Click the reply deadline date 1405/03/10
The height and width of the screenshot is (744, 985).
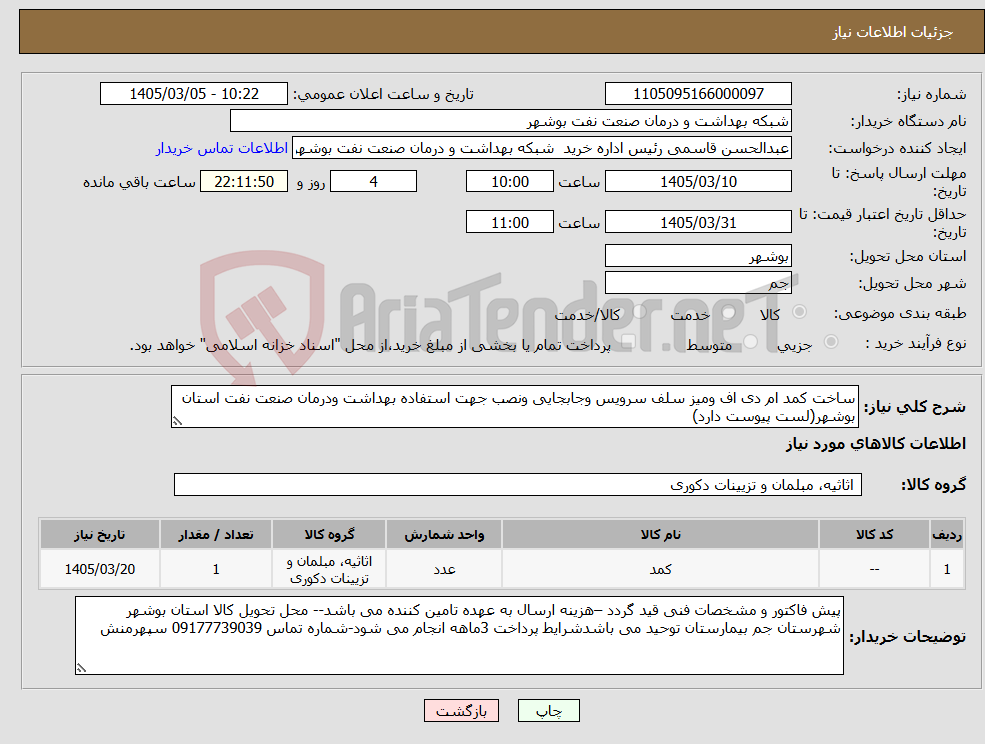(698, 182)
